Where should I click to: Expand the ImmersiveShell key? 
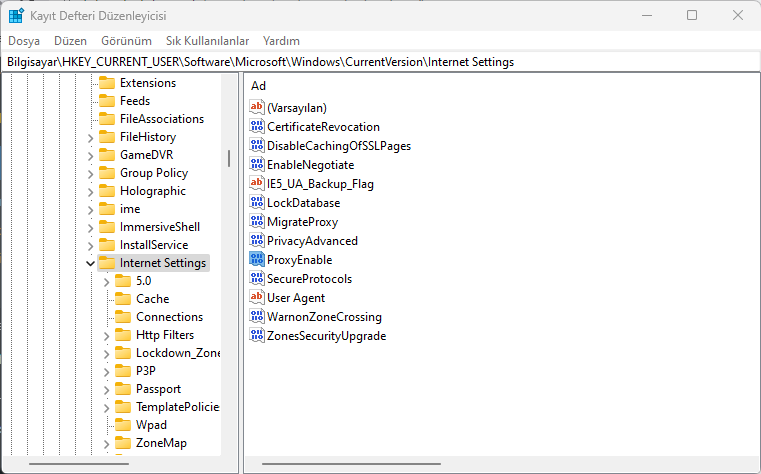click(90, 228)
